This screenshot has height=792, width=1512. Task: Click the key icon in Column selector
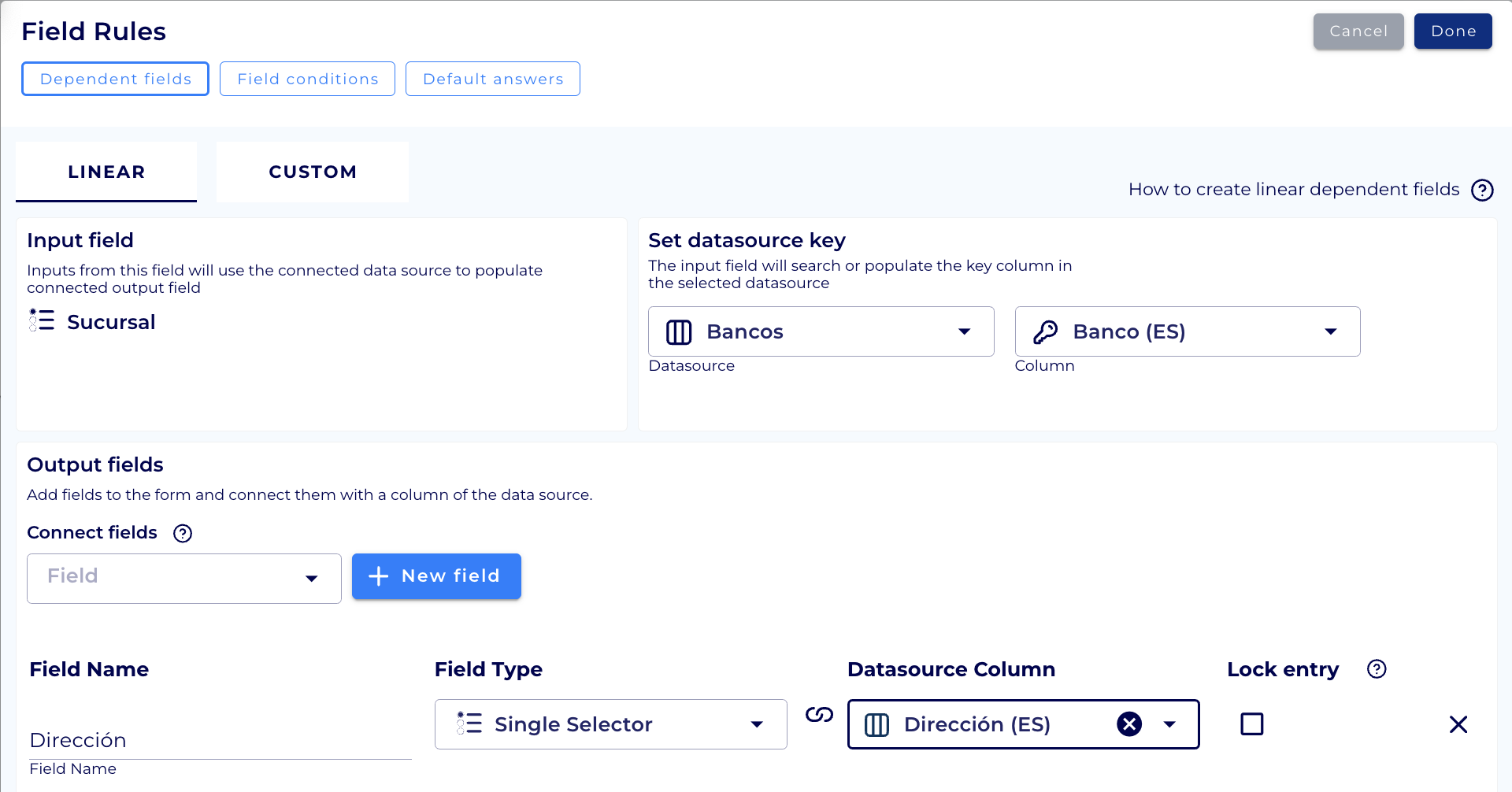(x=1045, y=331)
